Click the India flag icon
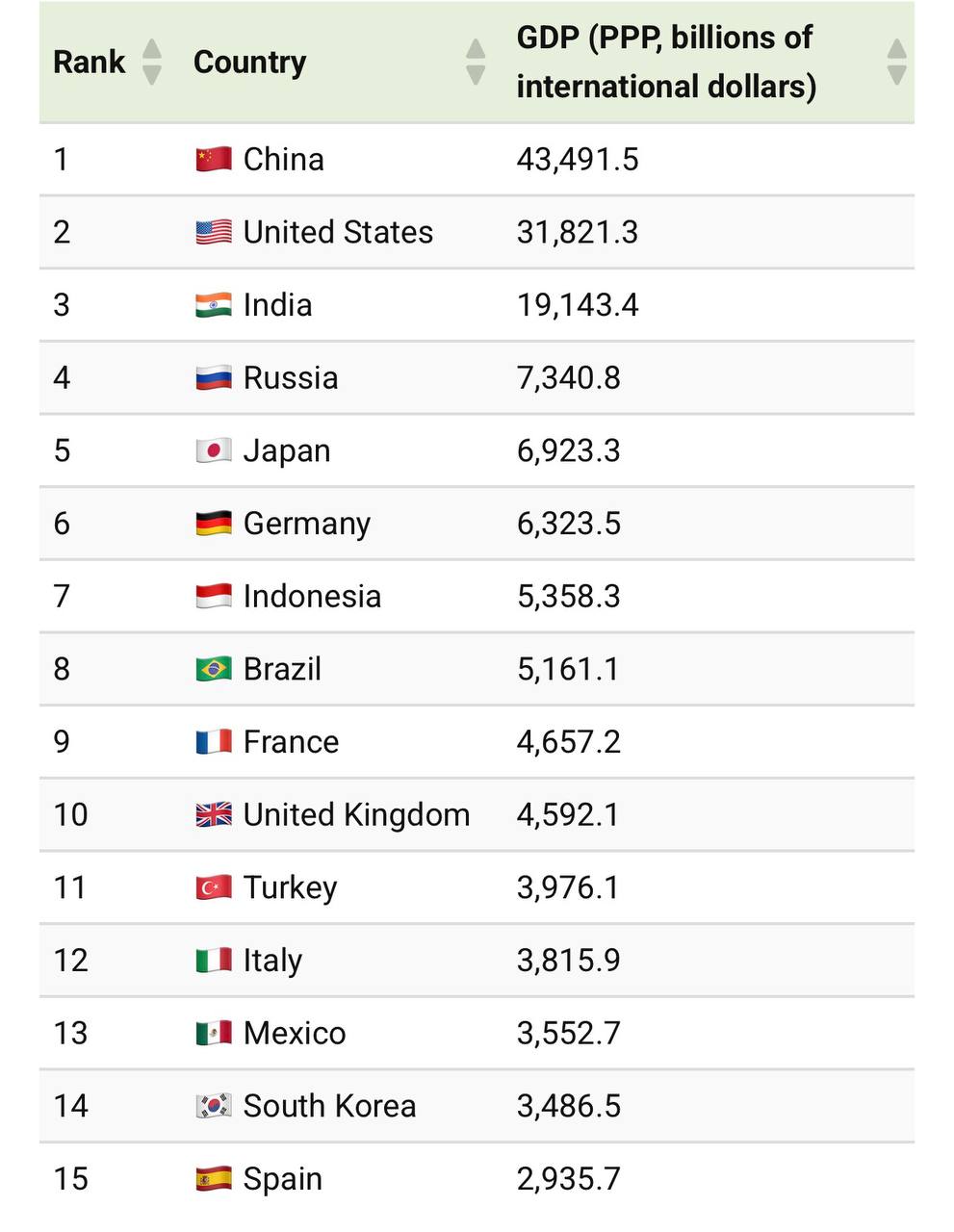Viewport: 954px width, 1232px height. (214, 305)
